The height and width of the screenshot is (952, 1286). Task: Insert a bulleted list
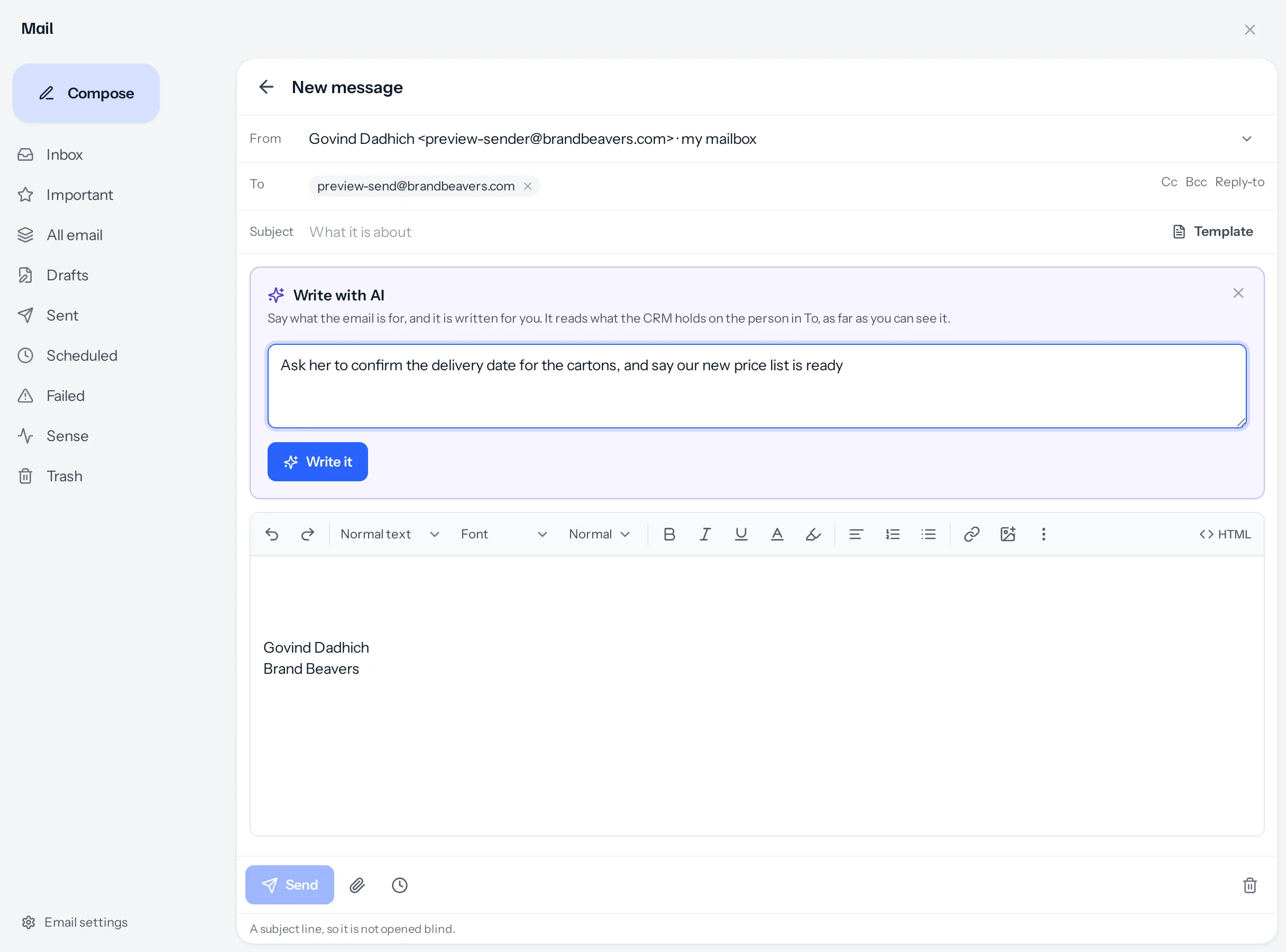[928, 534]
